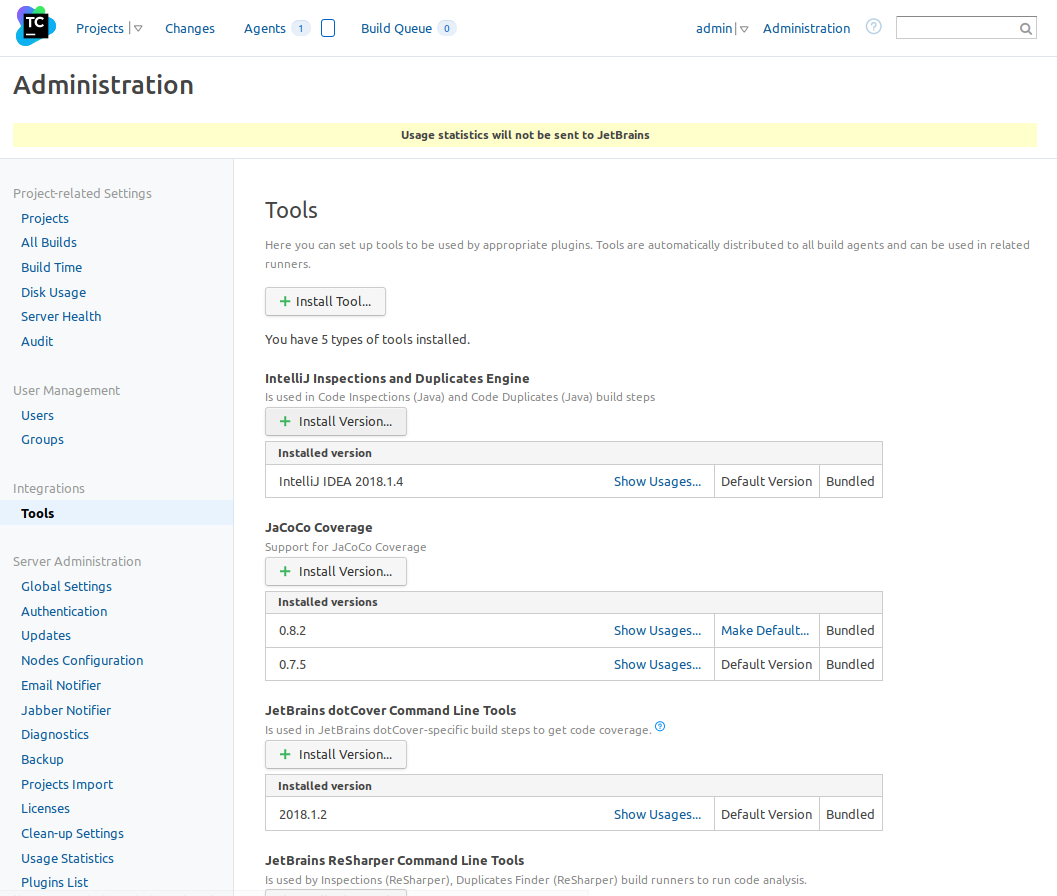
Task: Make JaCoCo 0.8.2 the default version
Action: click(765, 630)
